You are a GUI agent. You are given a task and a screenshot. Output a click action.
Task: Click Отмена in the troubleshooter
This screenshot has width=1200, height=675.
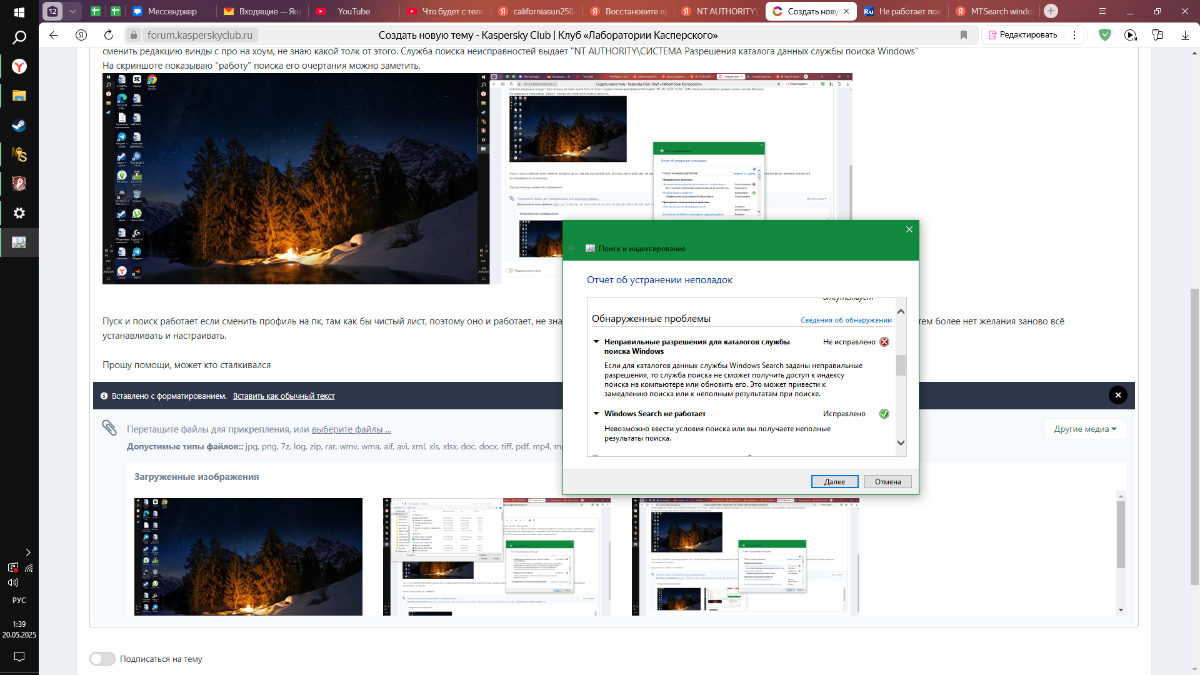pos(888,481)
